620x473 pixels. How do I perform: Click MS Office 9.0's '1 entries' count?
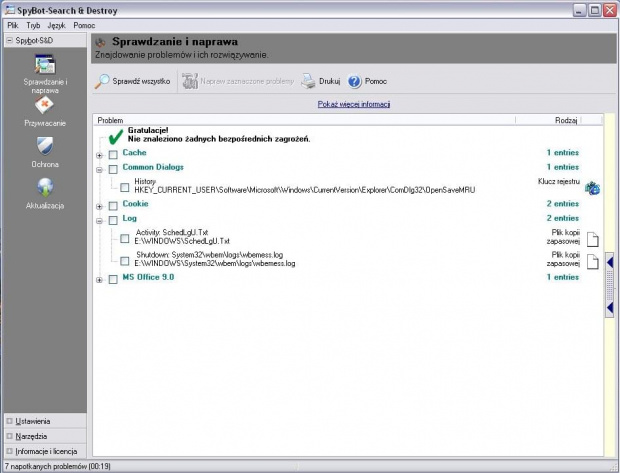563,277
